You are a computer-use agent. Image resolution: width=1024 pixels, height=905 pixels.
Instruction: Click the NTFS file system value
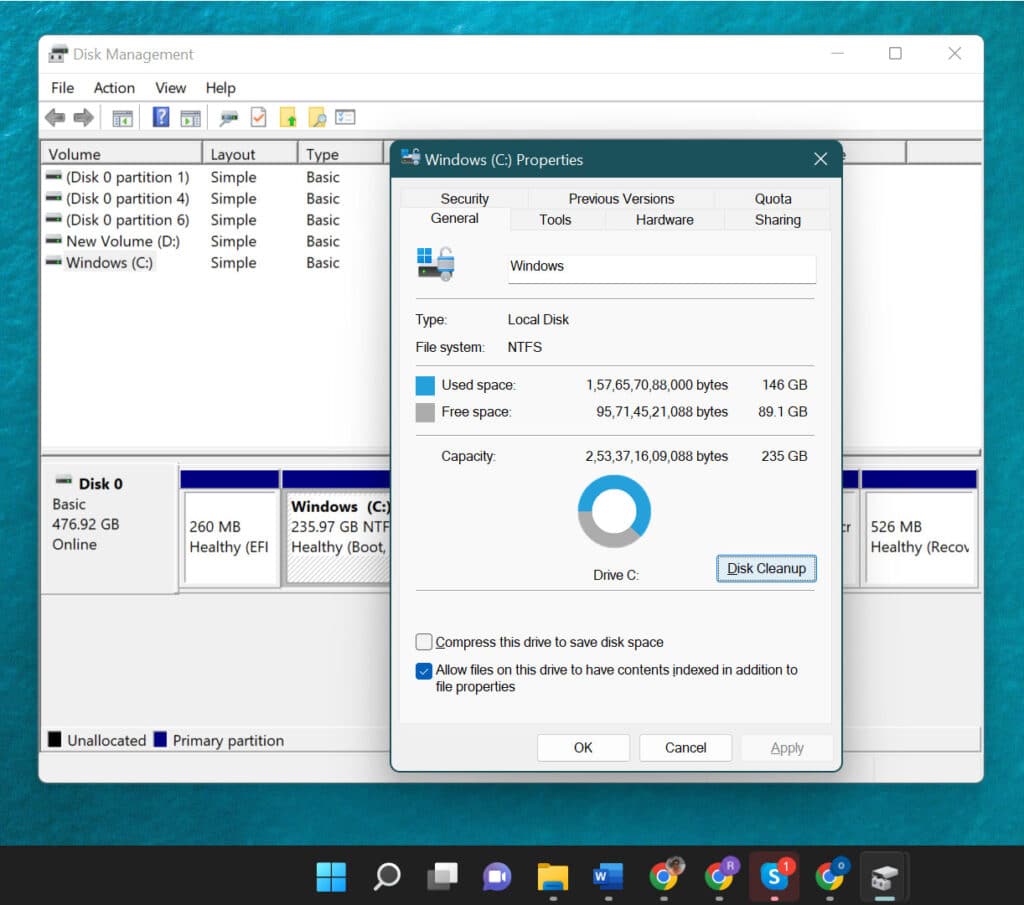point(524,347)
